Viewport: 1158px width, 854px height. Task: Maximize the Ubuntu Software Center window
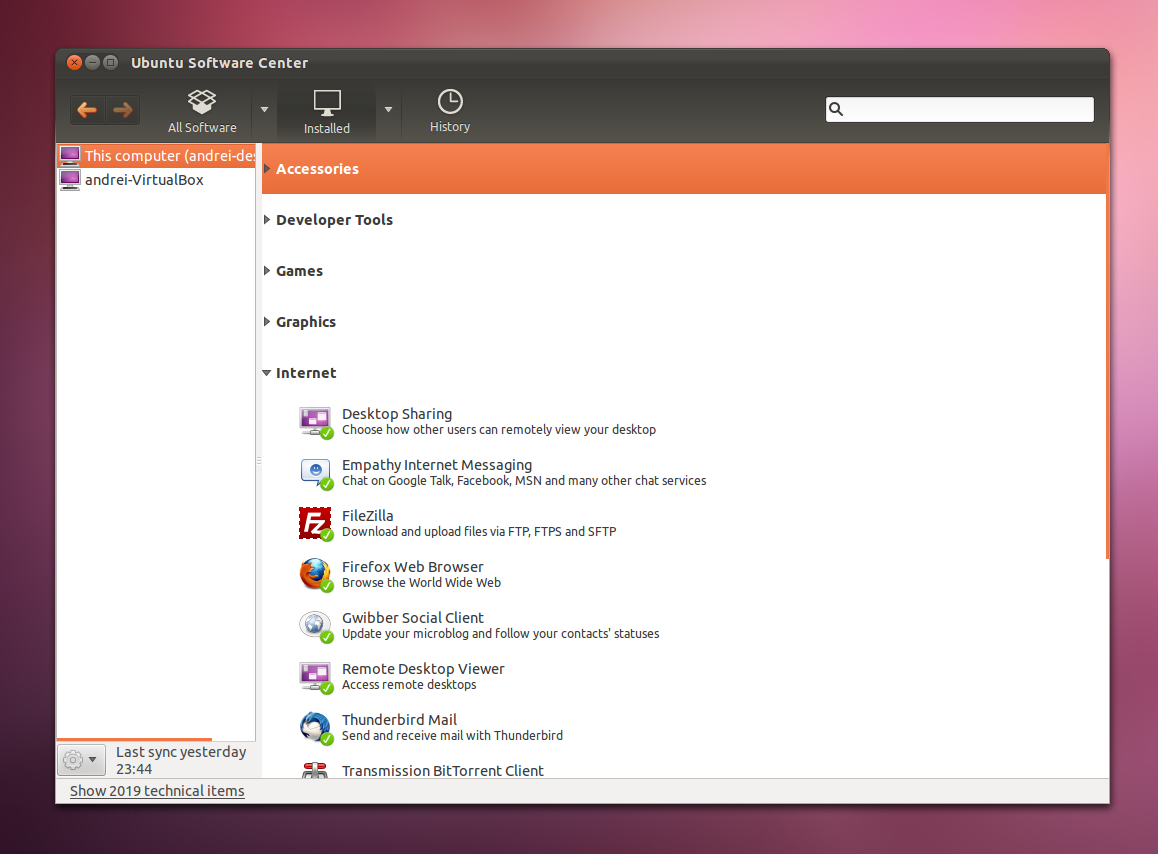pos(110,63)
